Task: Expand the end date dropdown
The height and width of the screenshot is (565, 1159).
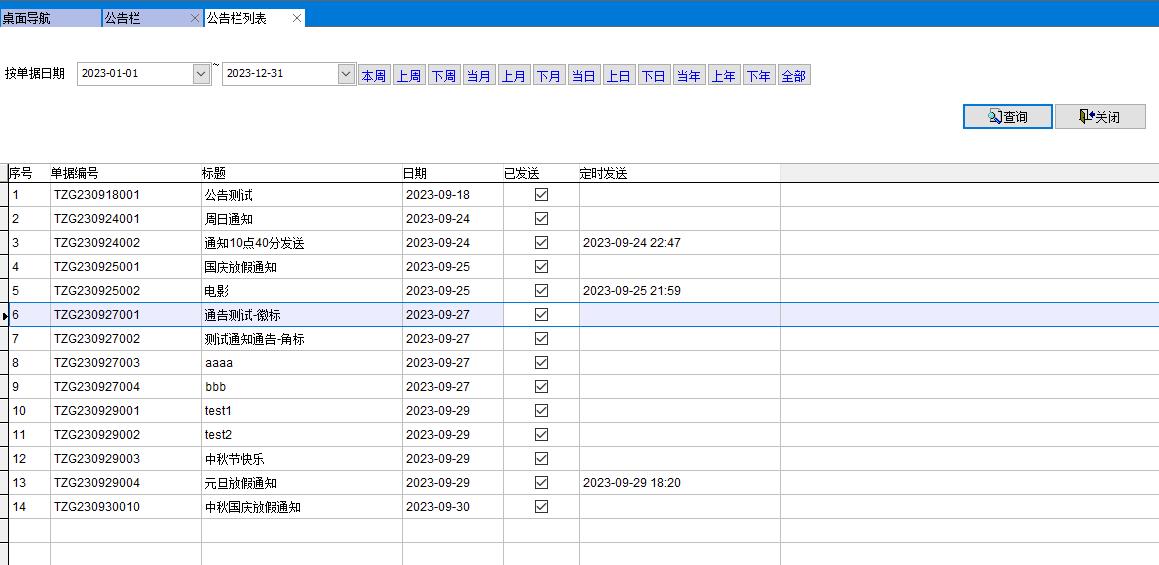Action: (x=346, y=74)
